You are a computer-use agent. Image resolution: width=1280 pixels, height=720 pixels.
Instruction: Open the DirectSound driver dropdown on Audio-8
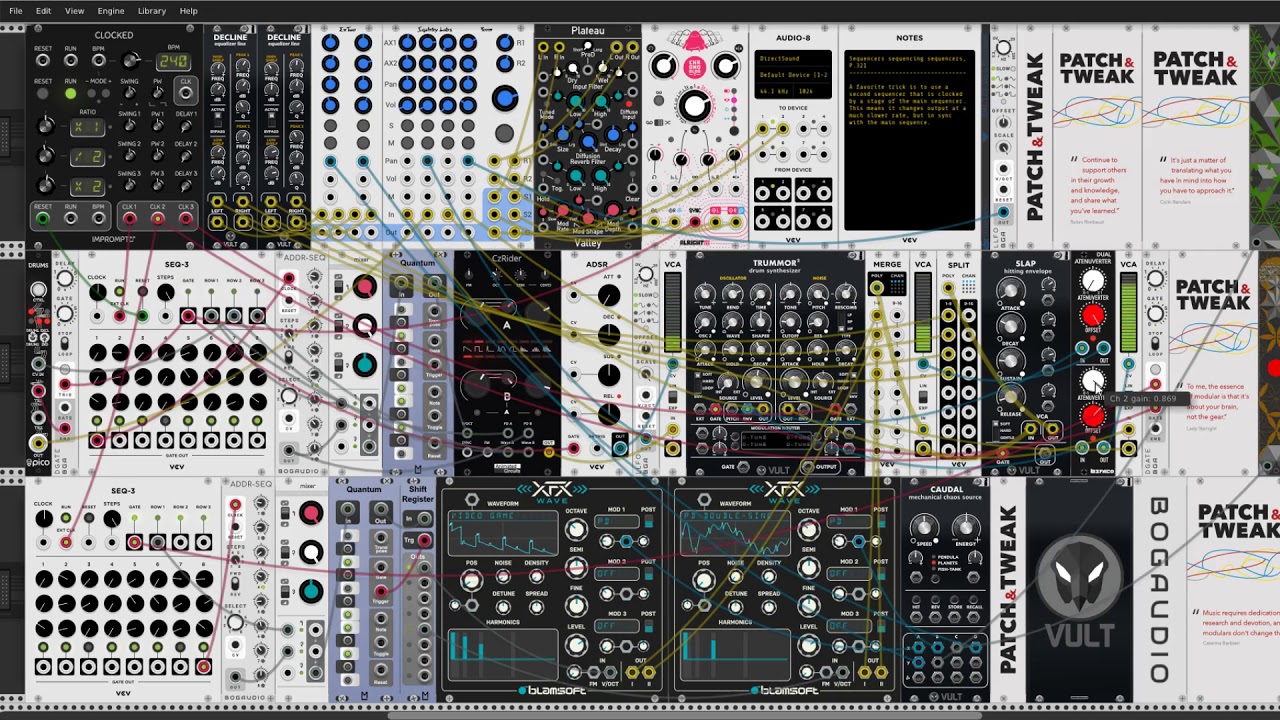[793, 59]
